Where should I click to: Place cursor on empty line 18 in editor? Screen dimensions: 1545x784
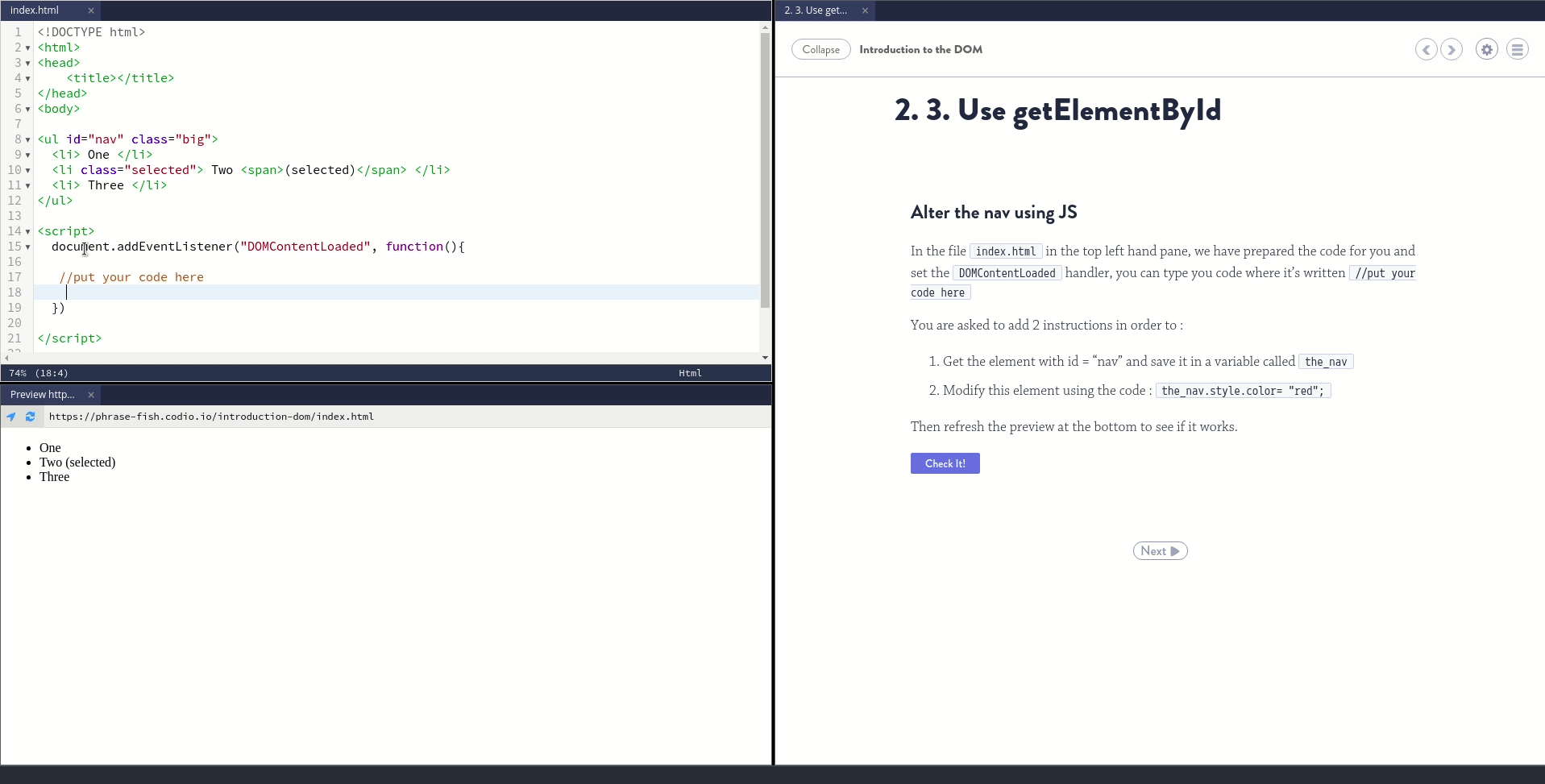pyautogui.click(x=396, y=292)
